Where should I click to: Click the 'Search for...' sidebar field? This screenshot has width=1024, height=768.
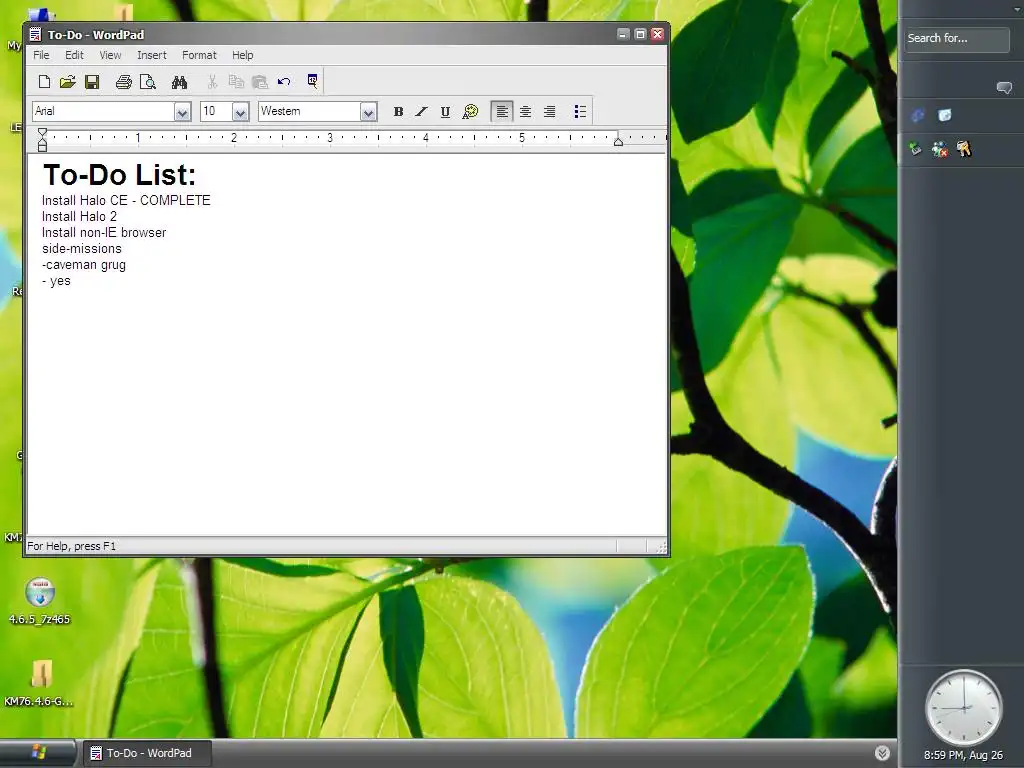[x=956, y=39]
